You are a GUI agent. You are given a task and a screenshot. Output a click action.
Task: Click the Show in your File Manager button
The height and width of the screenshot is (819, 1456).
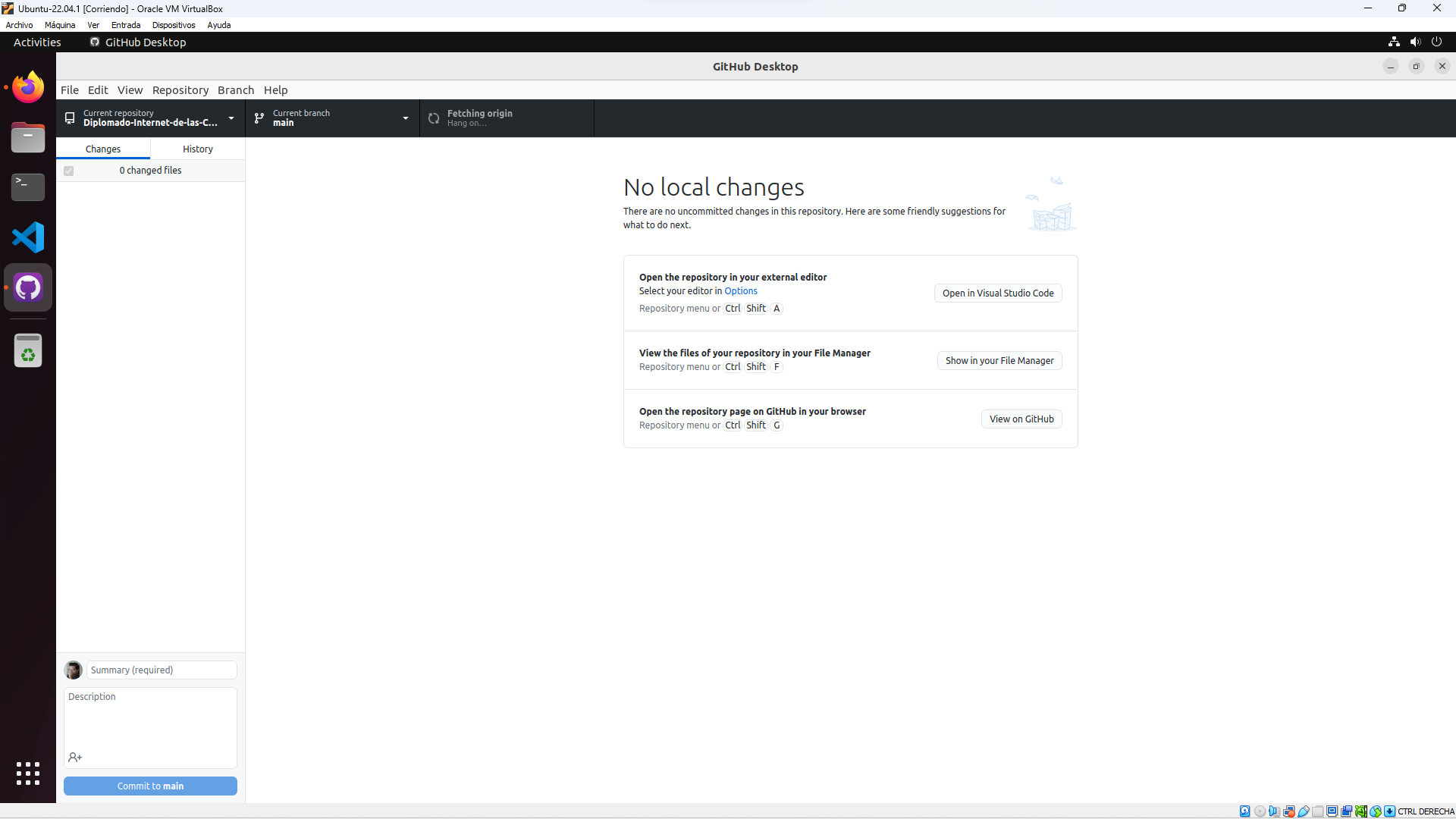999,360
